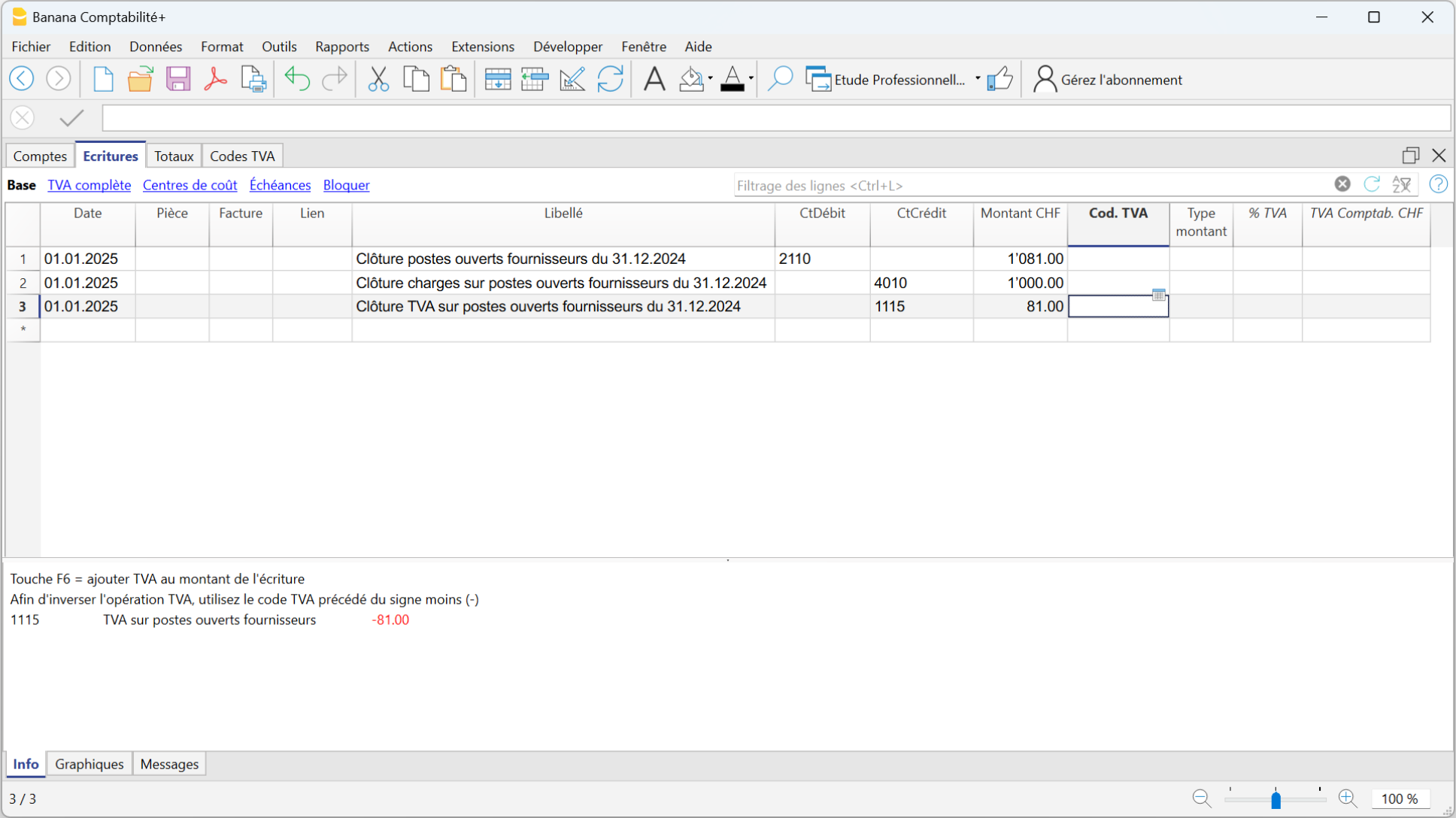Expand Etude Professionnelle plan dropdown
The height and width of the screenshot is (818, 1456).
(978, 79)
